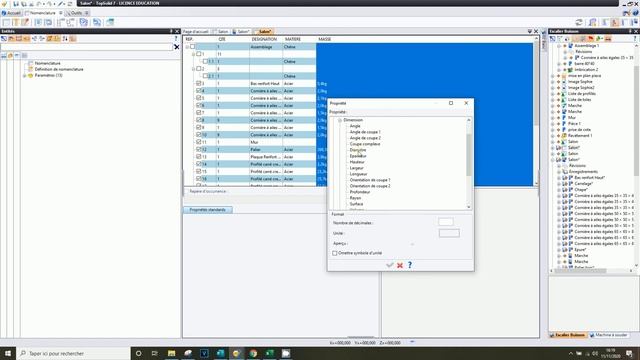Pin toggle icon on the Entités panel header
The width and height of the screenshot is (640, 360).
[x=171, y=31]
